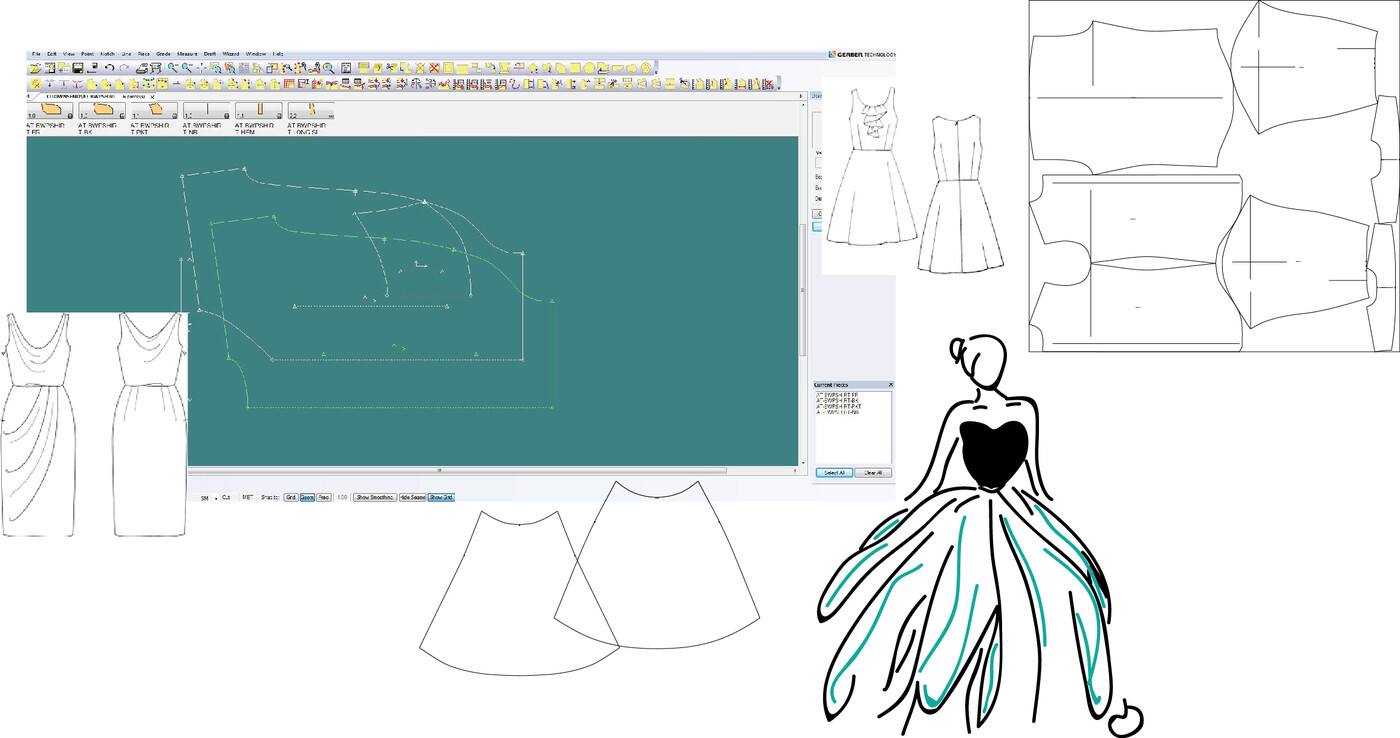This screenshot has width=1400, height=738.
Task: Click the Gerber Technology logo
Action: point(861,54)
